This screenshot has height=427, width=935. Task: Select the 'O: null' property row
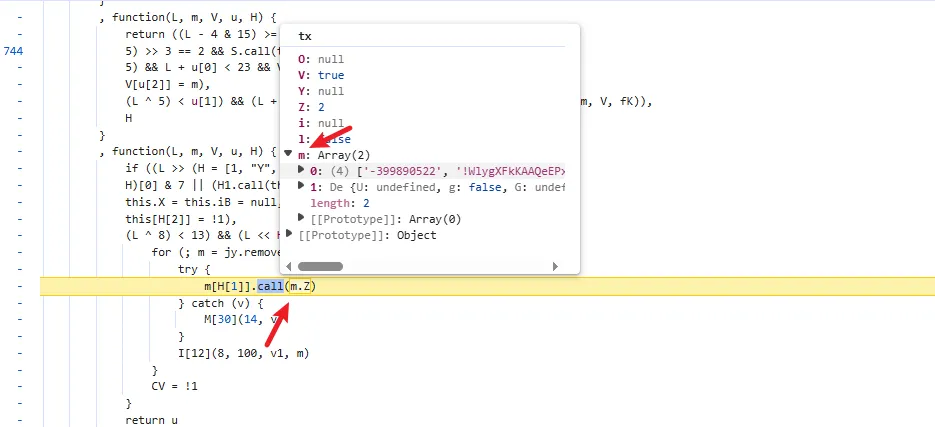321,60
